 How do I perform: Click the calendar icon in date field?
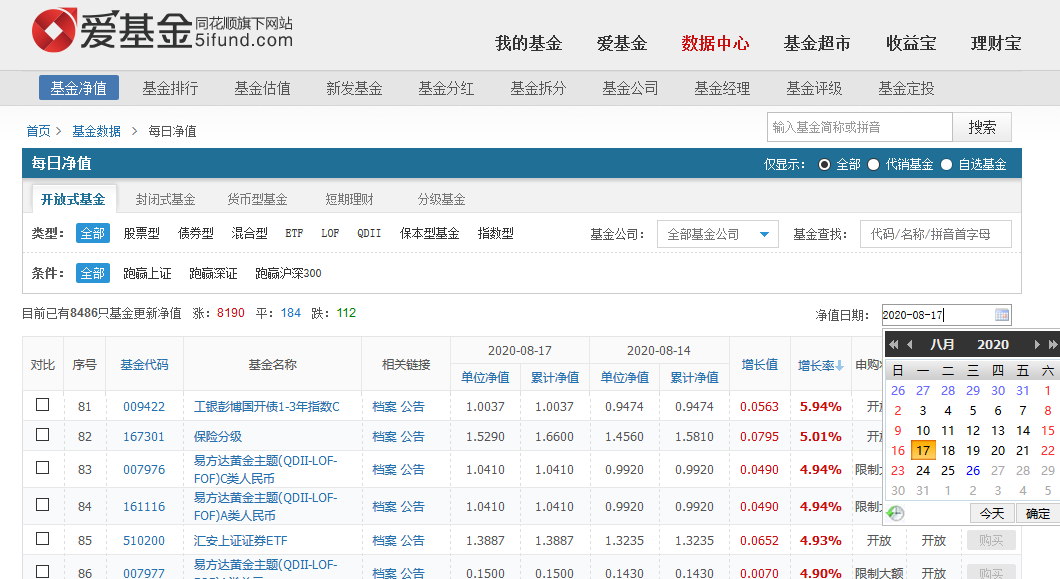pos(1002,315)
